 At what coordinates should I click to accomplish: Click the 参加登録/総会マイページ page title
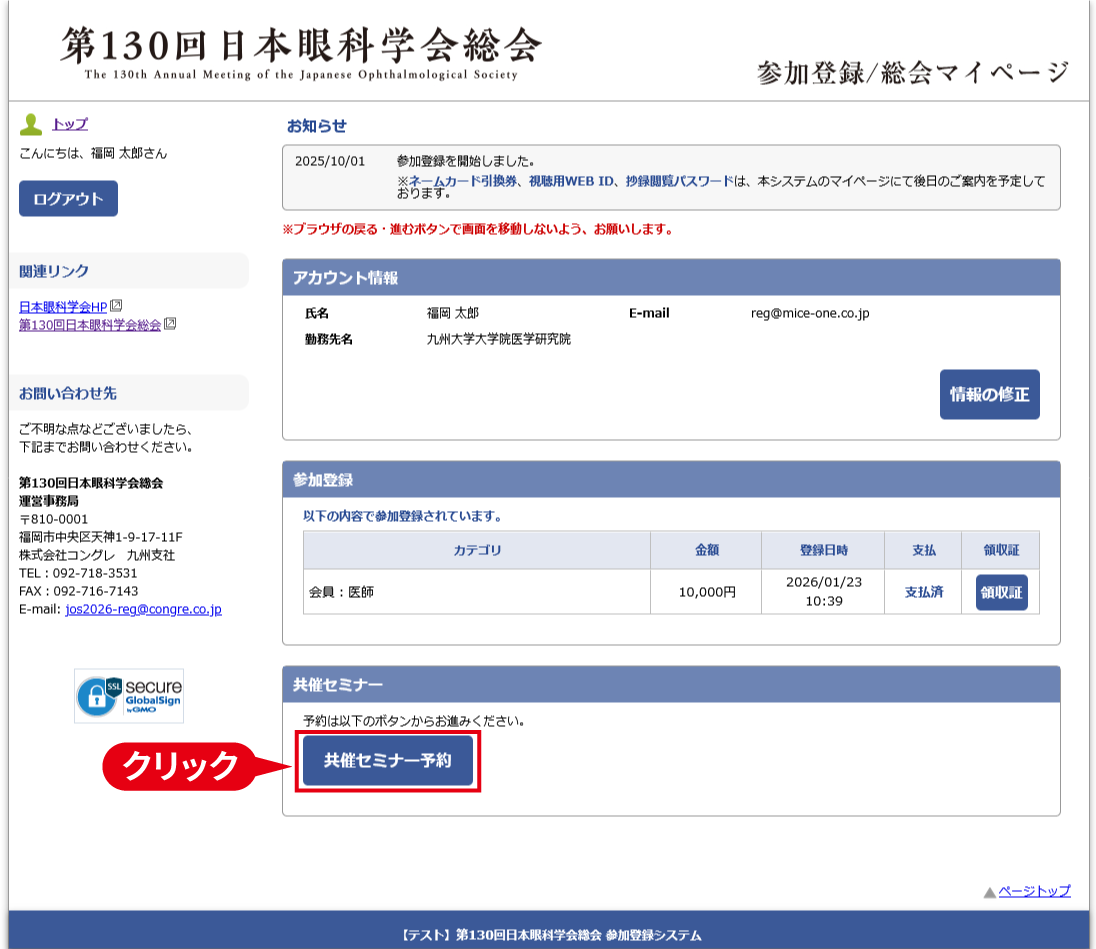tap(913, 73)
